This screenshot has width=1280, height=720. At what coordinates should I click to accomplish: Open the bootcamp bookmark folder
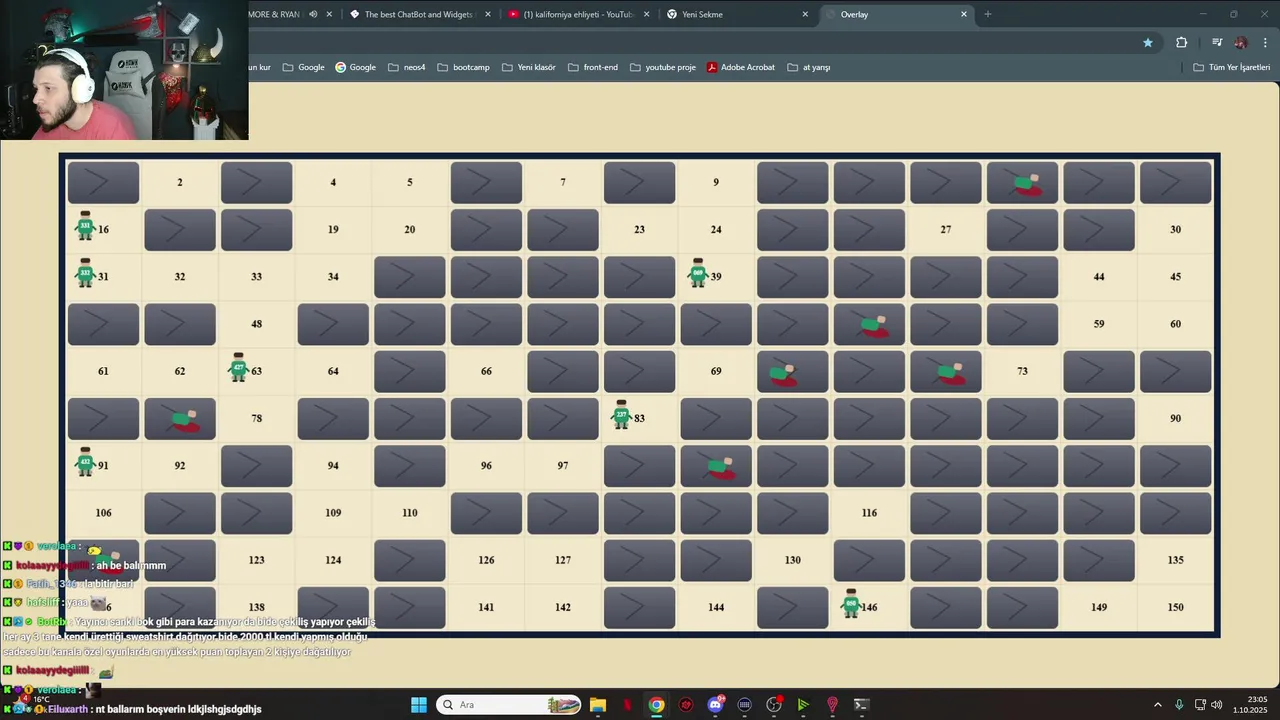pyautogui.click(x=464, y=67)
